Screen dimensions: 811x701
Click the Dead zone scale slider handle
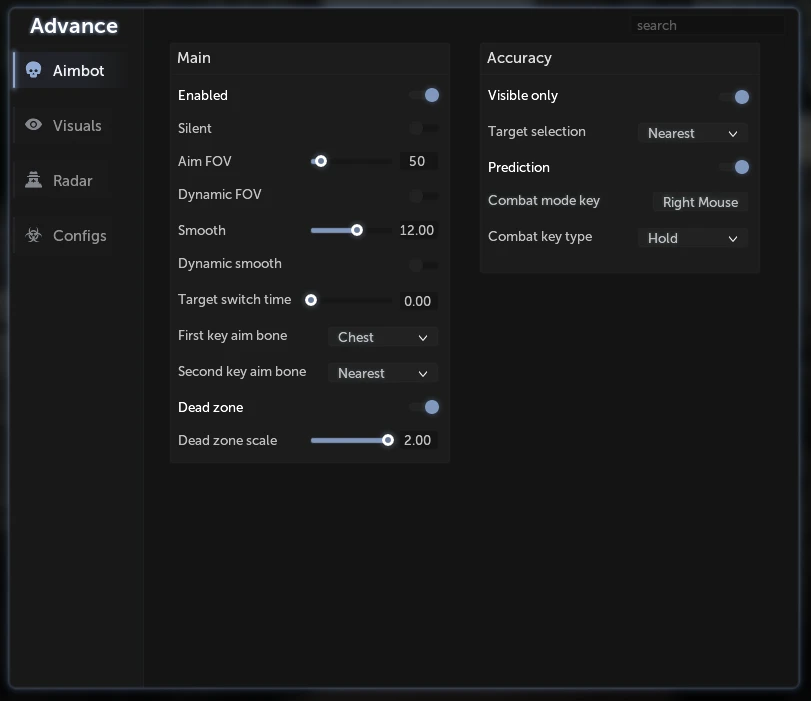387,440
